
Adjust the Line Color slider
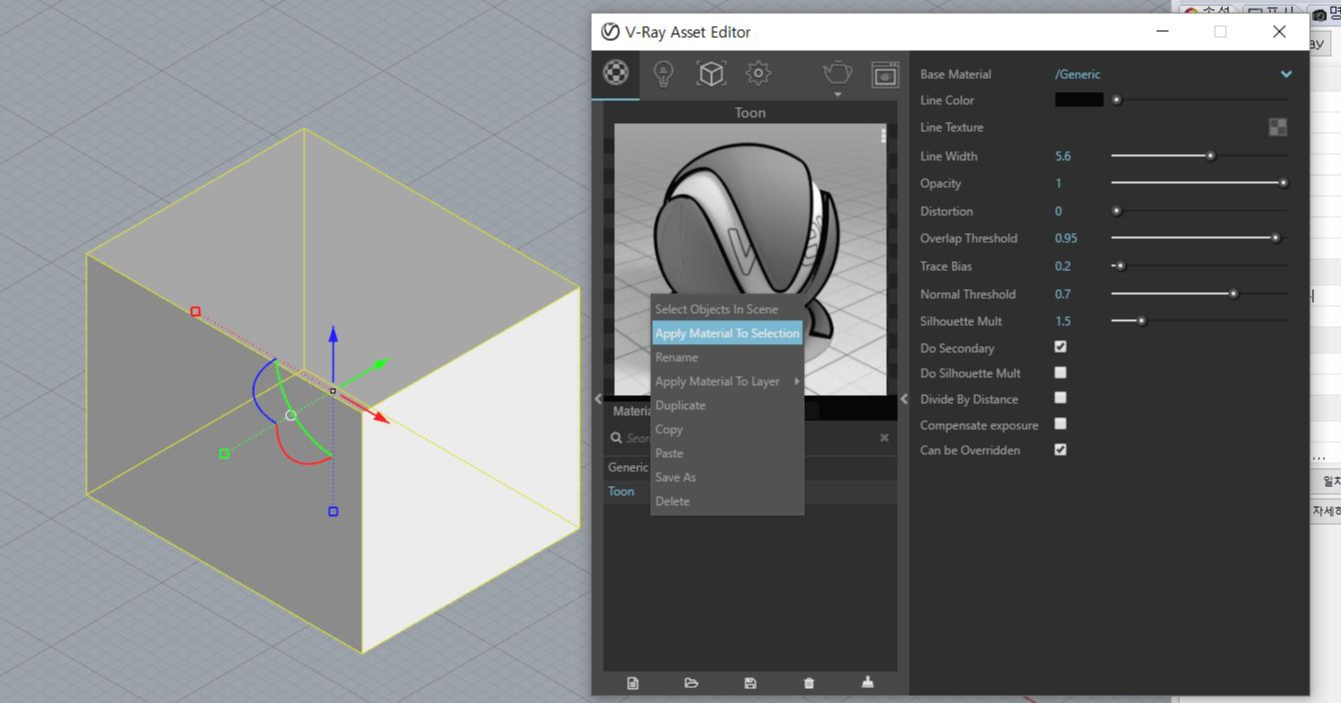click(x=1200, y=100)
